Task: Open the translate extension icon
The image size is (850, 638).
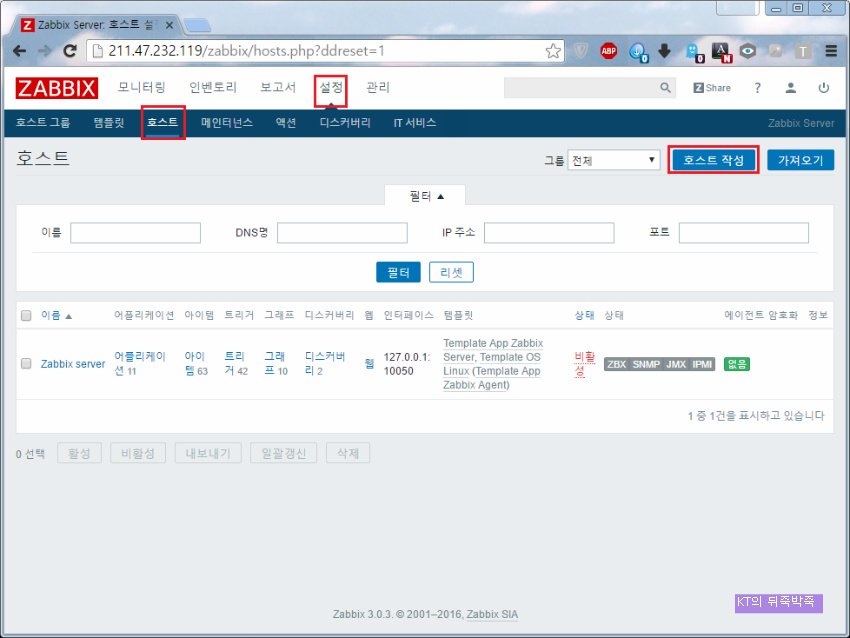Action: [722, 52]
